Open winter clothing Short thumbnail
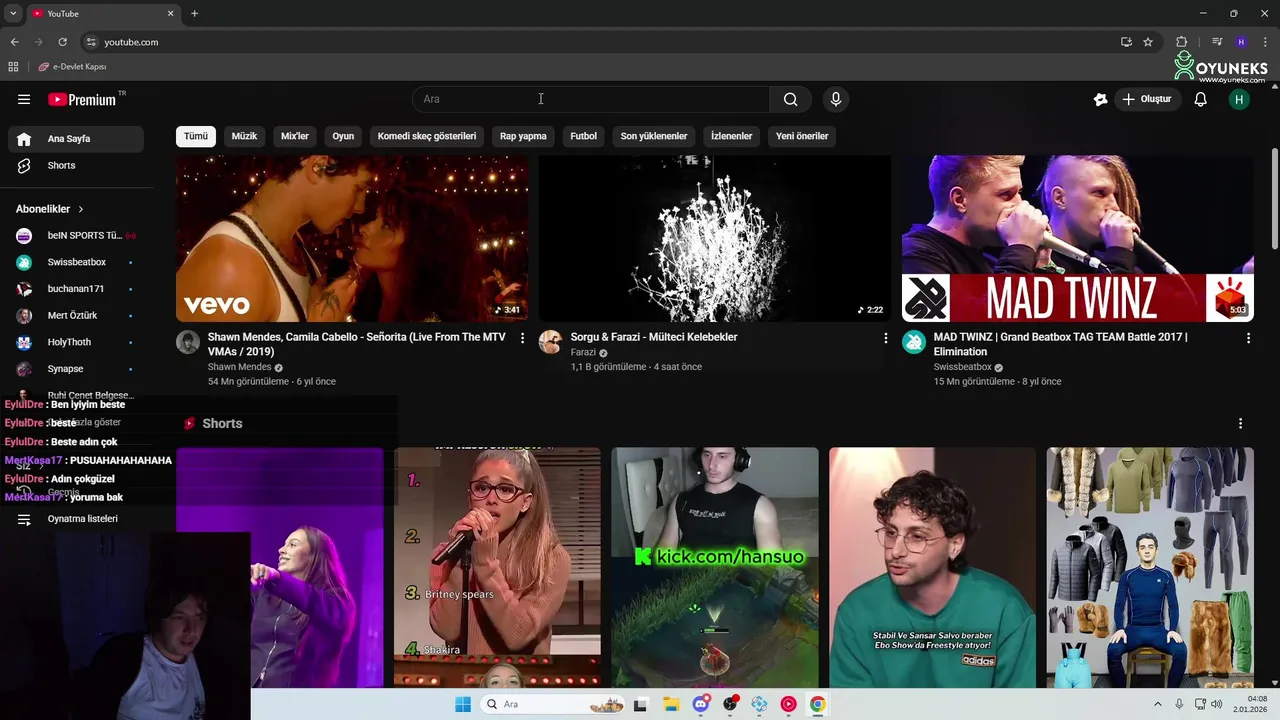Viewport: 1280px width, 720px height. point(1150,567)
